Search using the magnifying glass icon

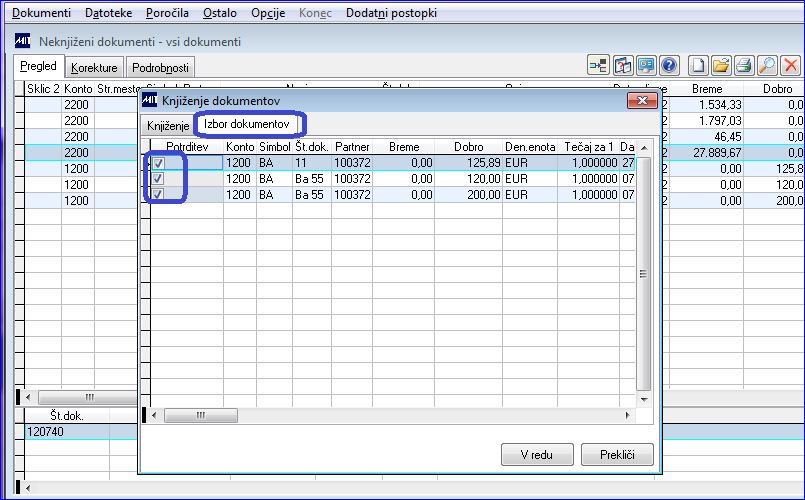767,66
